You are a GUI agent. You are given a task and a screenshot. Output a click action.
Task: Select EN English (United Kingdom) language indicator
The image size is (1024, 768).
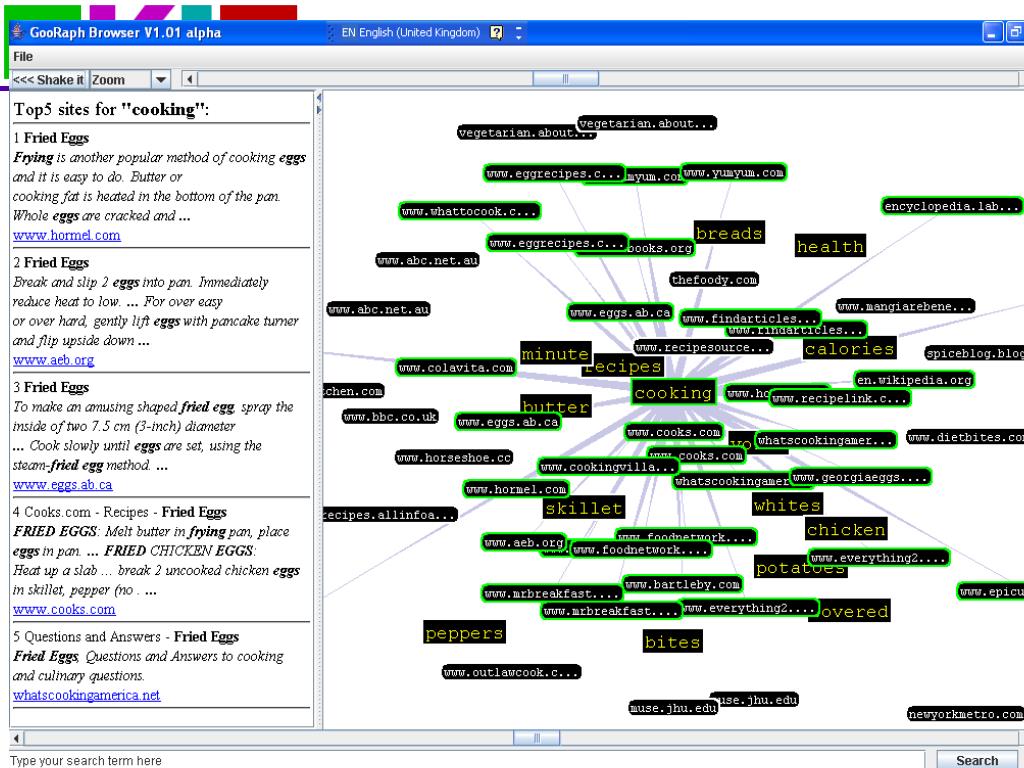[x=410, y=32]
